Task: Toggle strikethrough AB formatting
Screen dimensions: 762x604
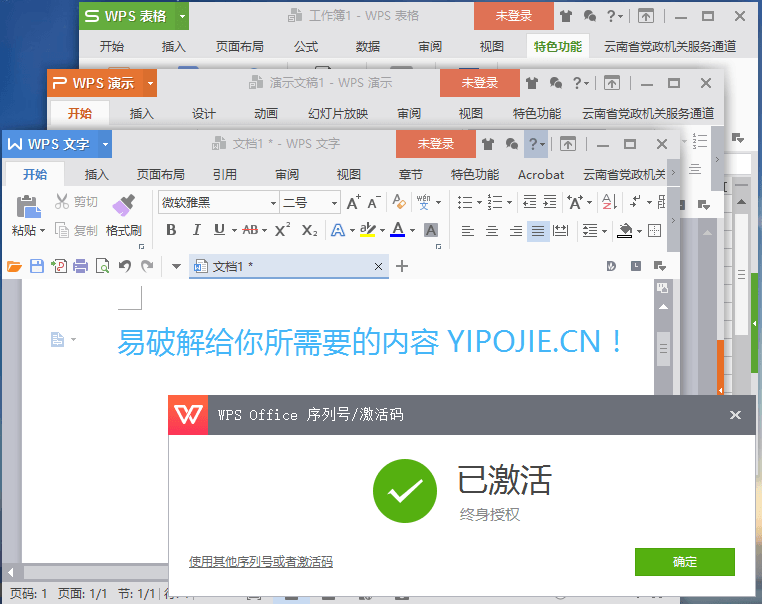Action: click(x=250, y=230)
